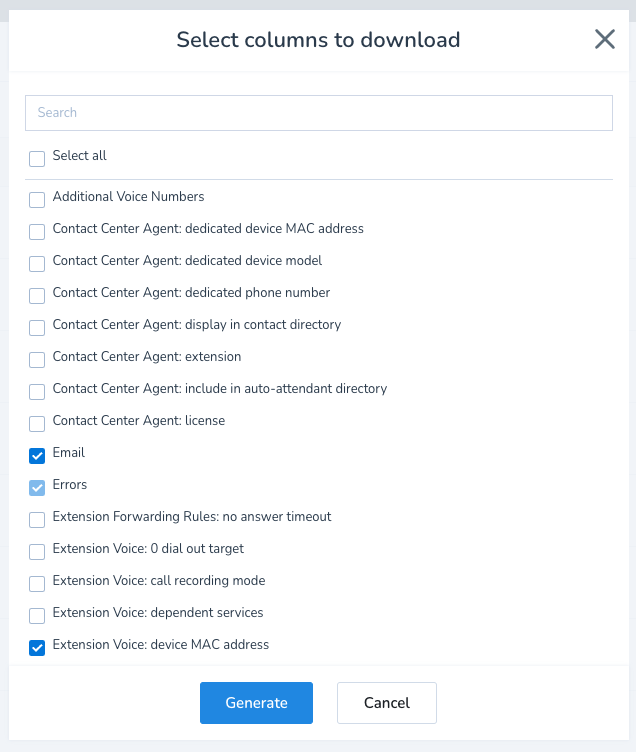Check dedicated phone number option

point(37,295)
